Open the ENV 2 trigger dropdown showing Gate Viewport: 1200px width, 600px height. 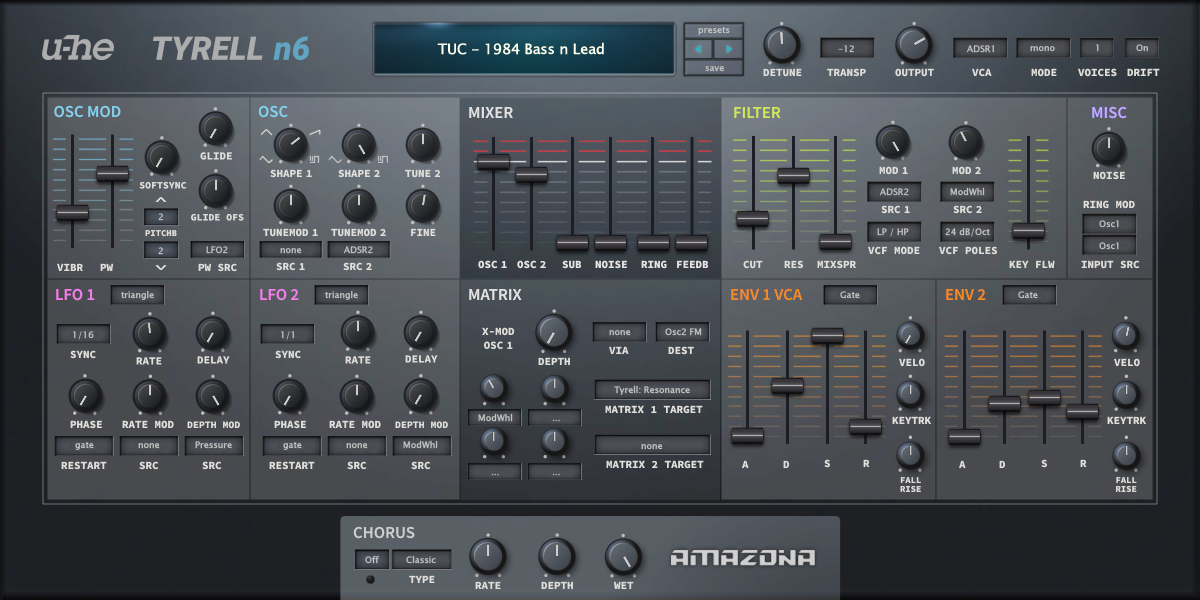(x=1029, y=295)
